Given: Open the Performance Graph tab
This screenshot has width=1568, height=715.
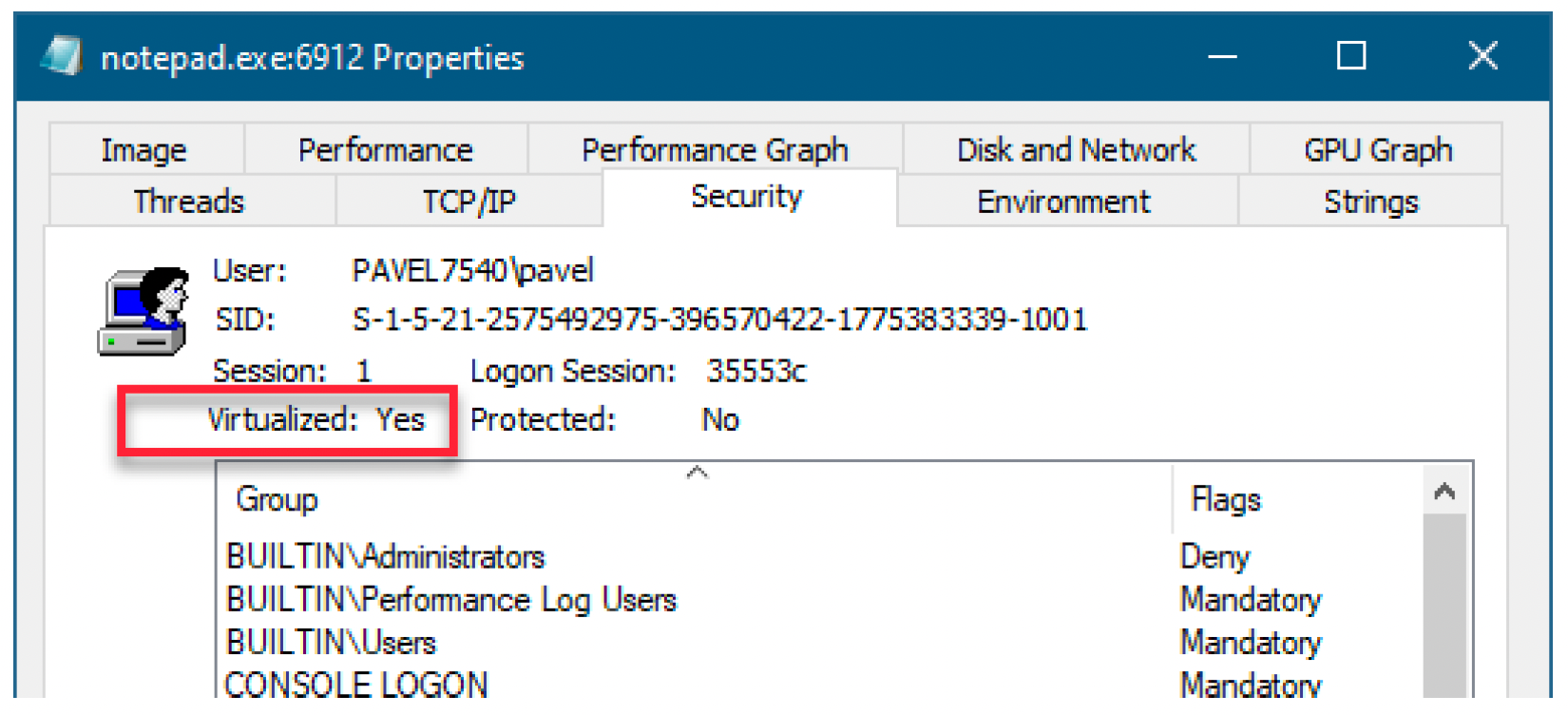Looking at the screenshot, I should click(x=715, y=149).
